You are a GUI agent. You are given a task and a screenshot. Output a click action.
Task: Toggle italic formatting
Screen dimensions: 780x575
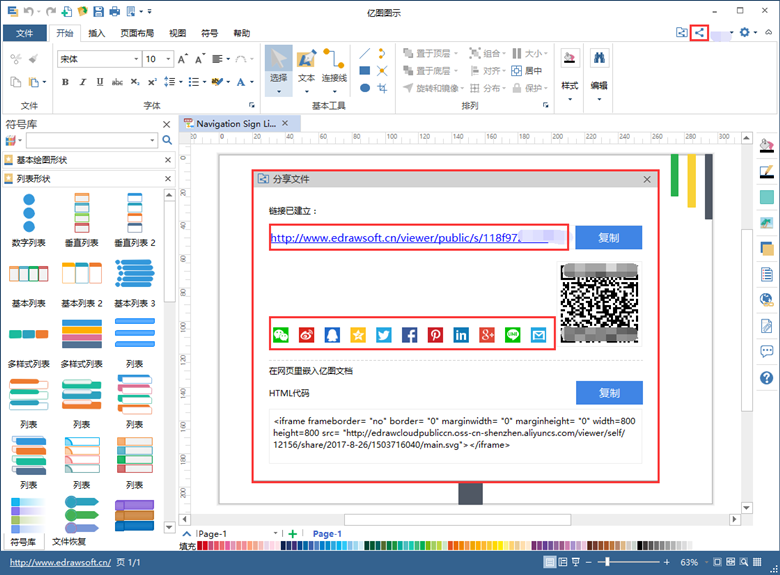[x=83, y=82]
